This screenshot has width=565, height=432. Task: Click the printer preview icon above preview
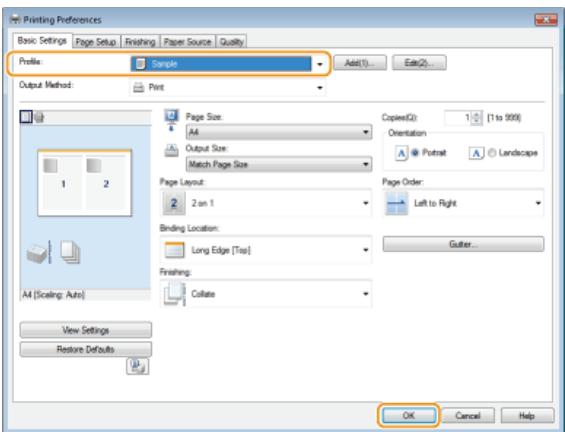[40, 117]
